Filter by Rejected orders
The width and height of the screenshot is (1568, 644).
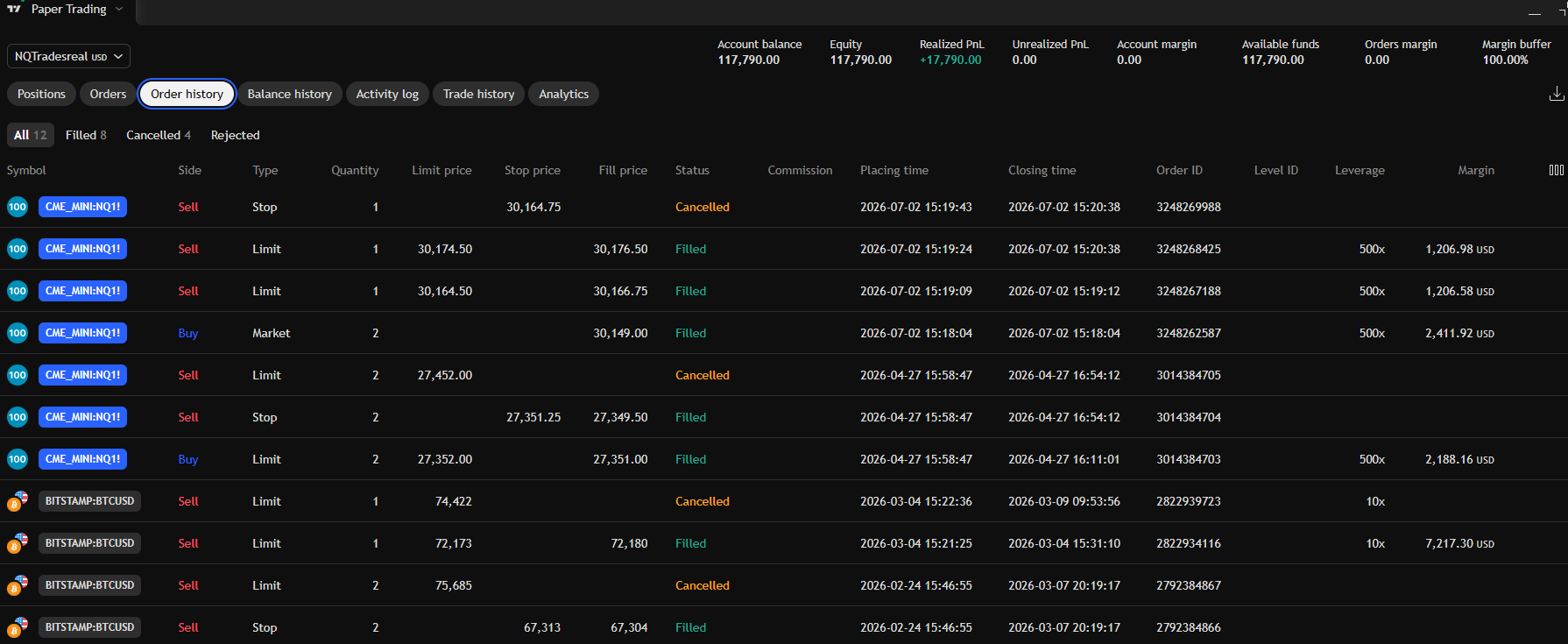click(235, 135)
